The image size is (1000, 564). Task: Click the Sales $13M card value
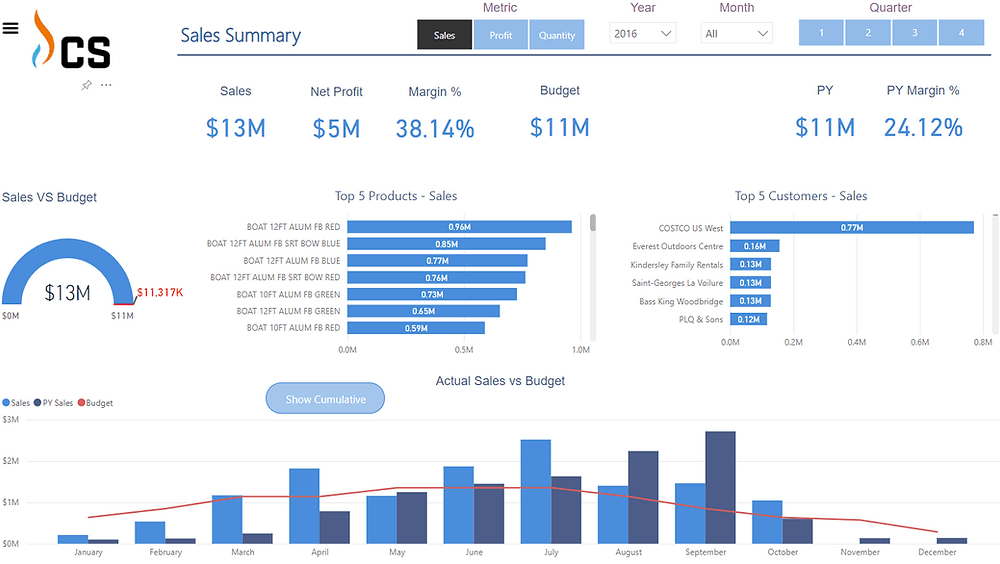[x=235, y=128]
